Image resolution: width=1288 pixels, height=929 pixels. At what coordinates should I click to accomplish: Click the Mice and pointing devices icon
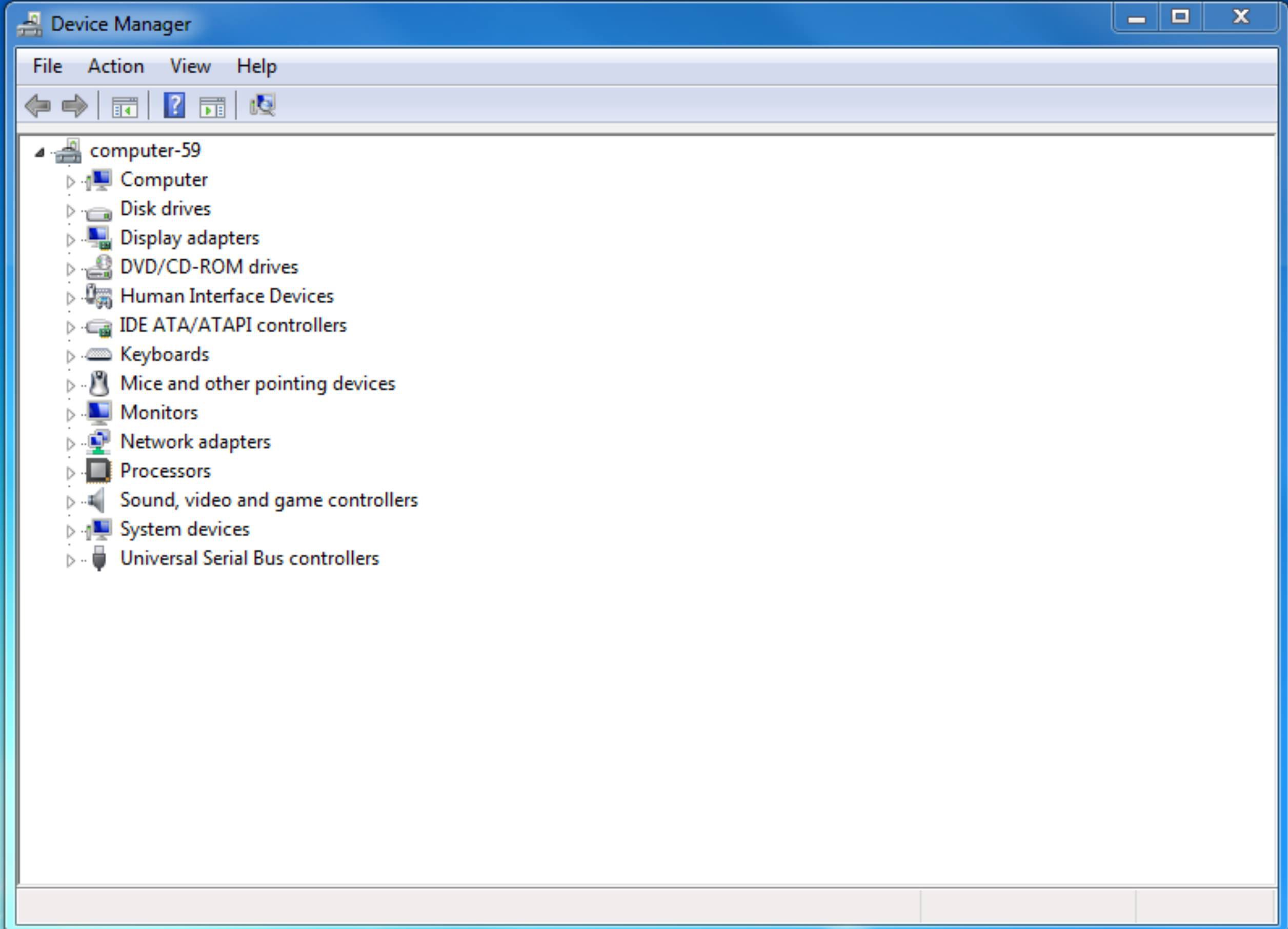(x=99, y=383)
